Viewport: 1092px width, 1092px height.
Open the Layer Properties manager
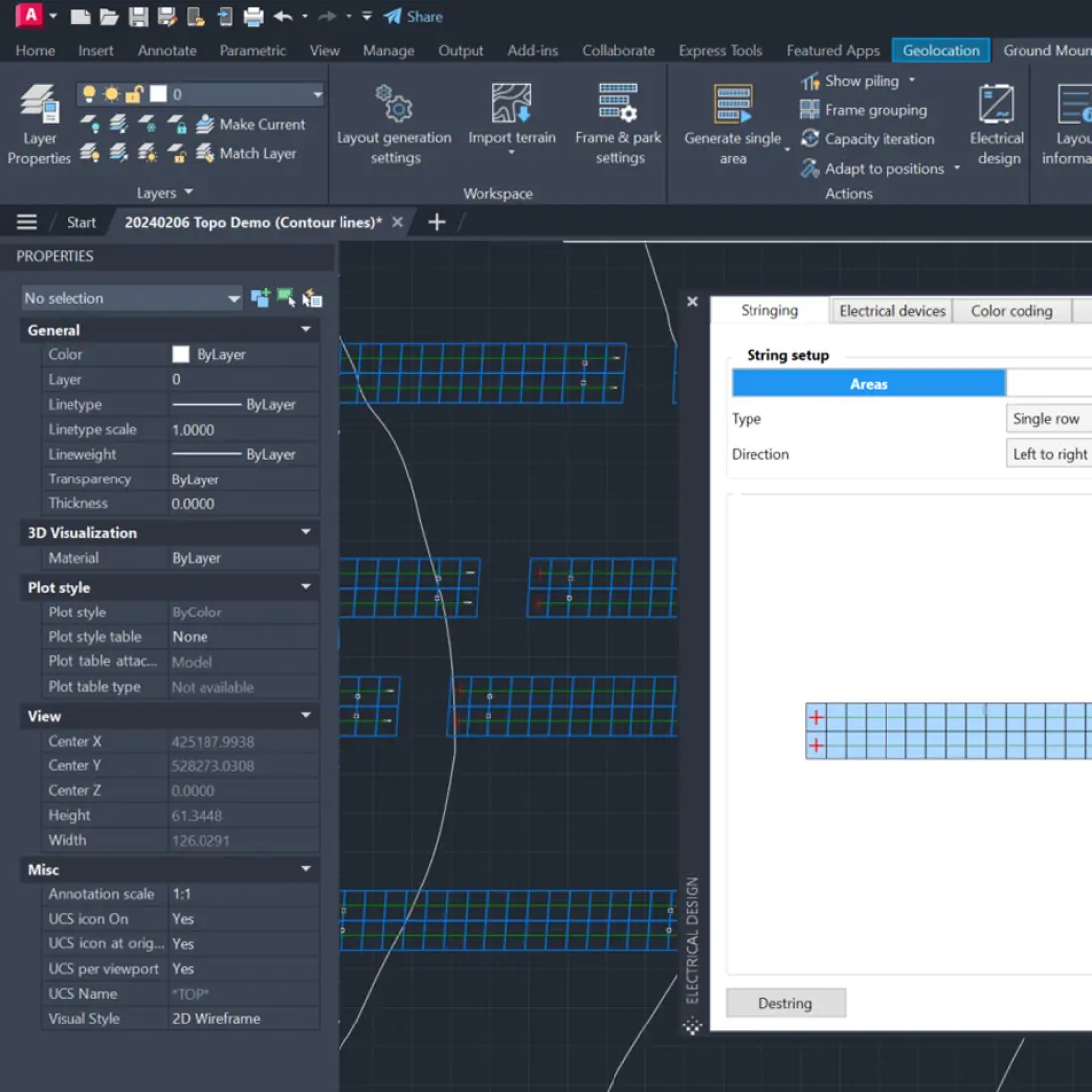[39, 122]
